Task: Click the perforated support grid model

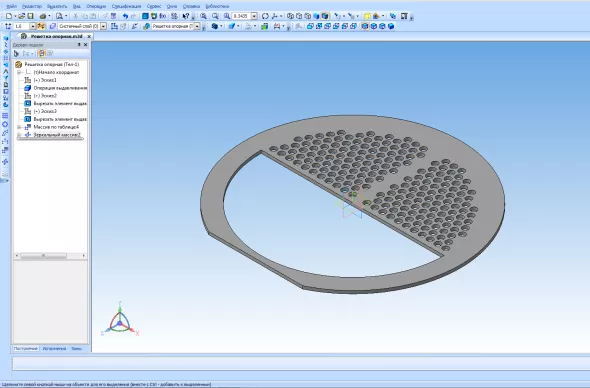Action: click(353, 204)
